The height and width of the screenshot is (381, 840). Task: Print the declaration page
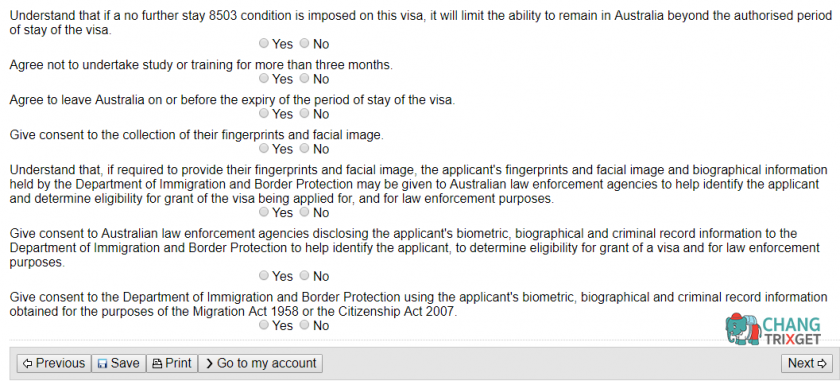172,363
